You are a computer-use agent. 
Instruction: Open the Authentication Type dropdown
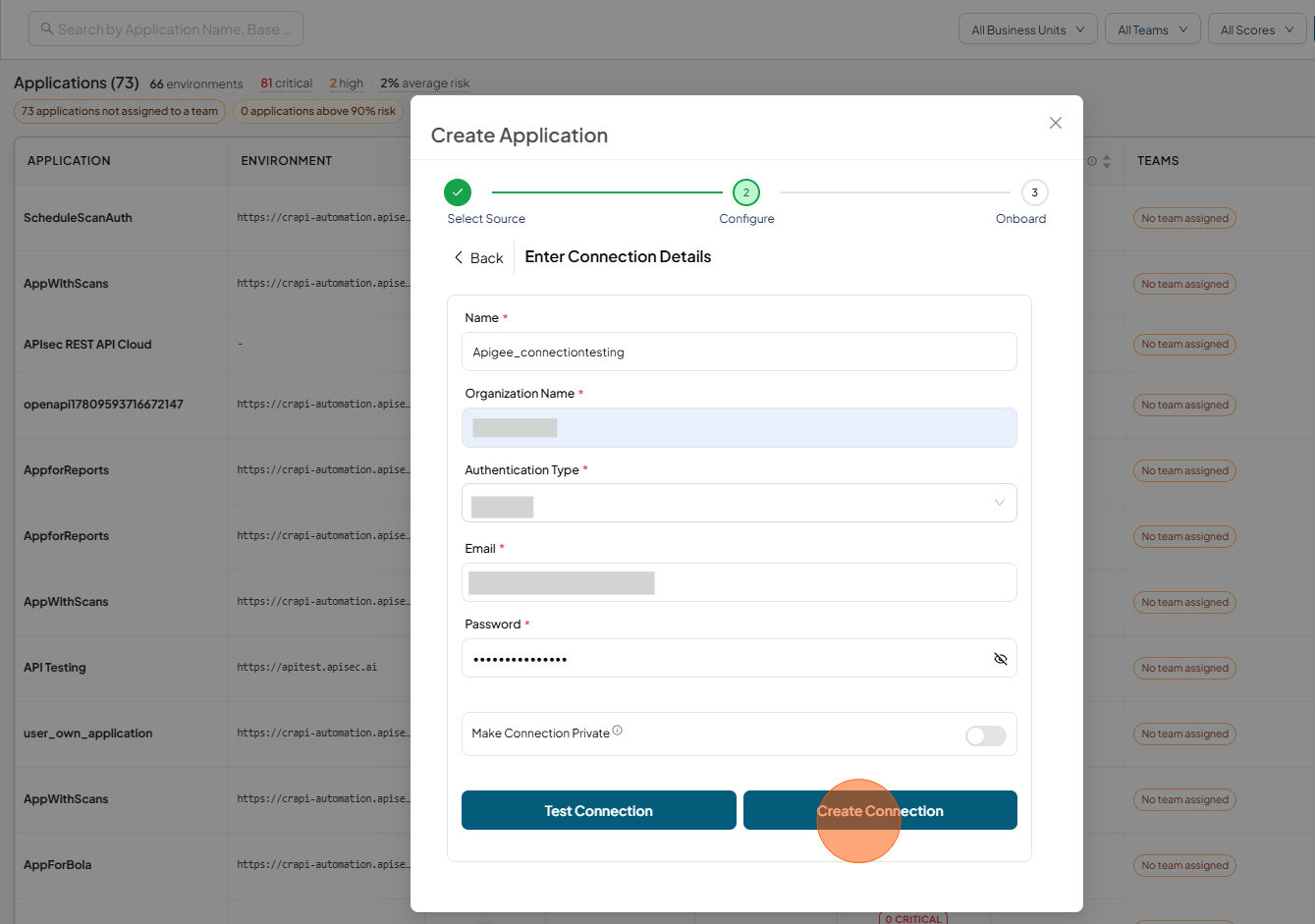point(740,503)
